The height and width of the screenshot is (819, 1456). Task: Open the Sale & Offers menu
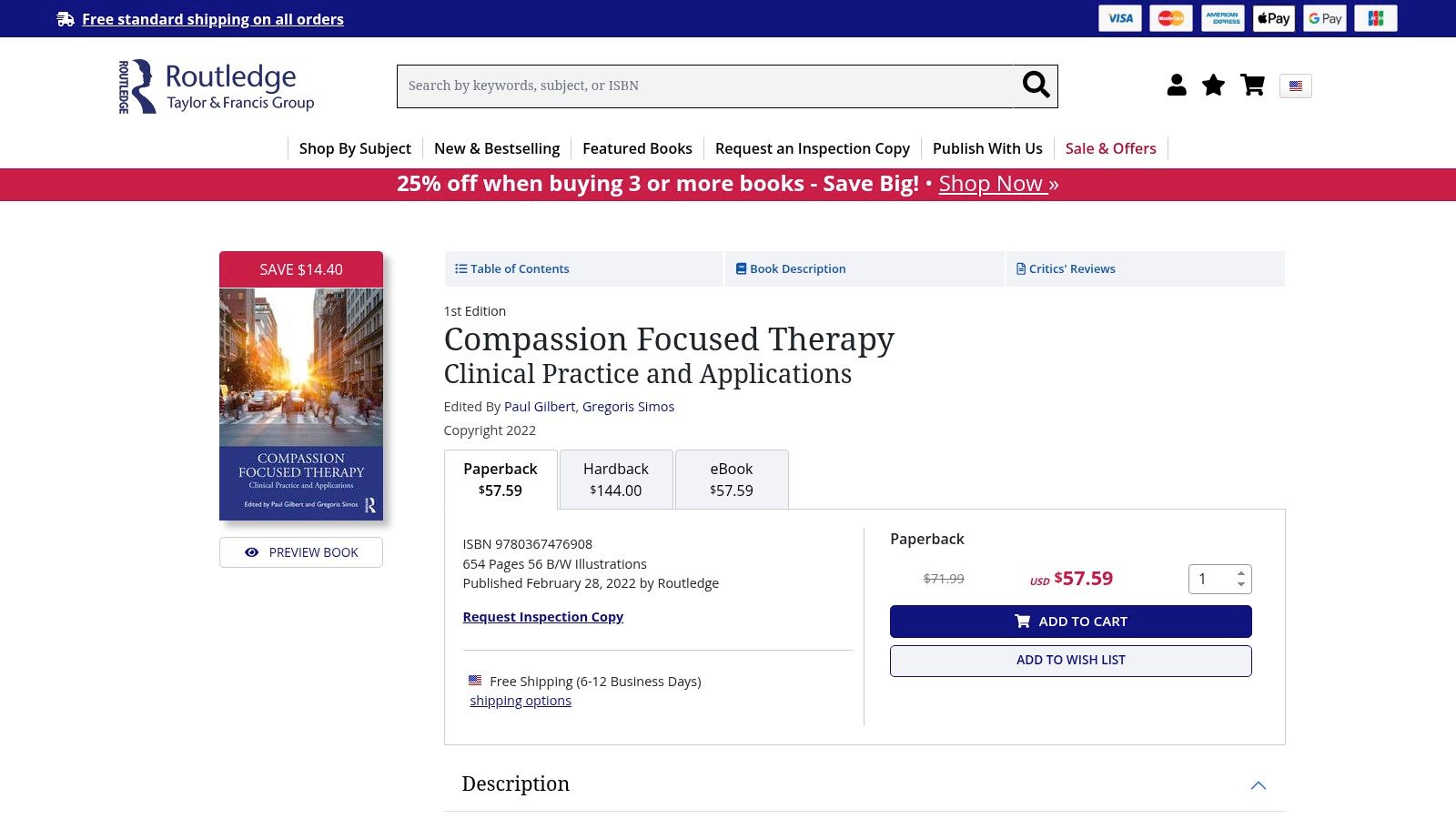pyautogui.click(x=1110, y=148)
